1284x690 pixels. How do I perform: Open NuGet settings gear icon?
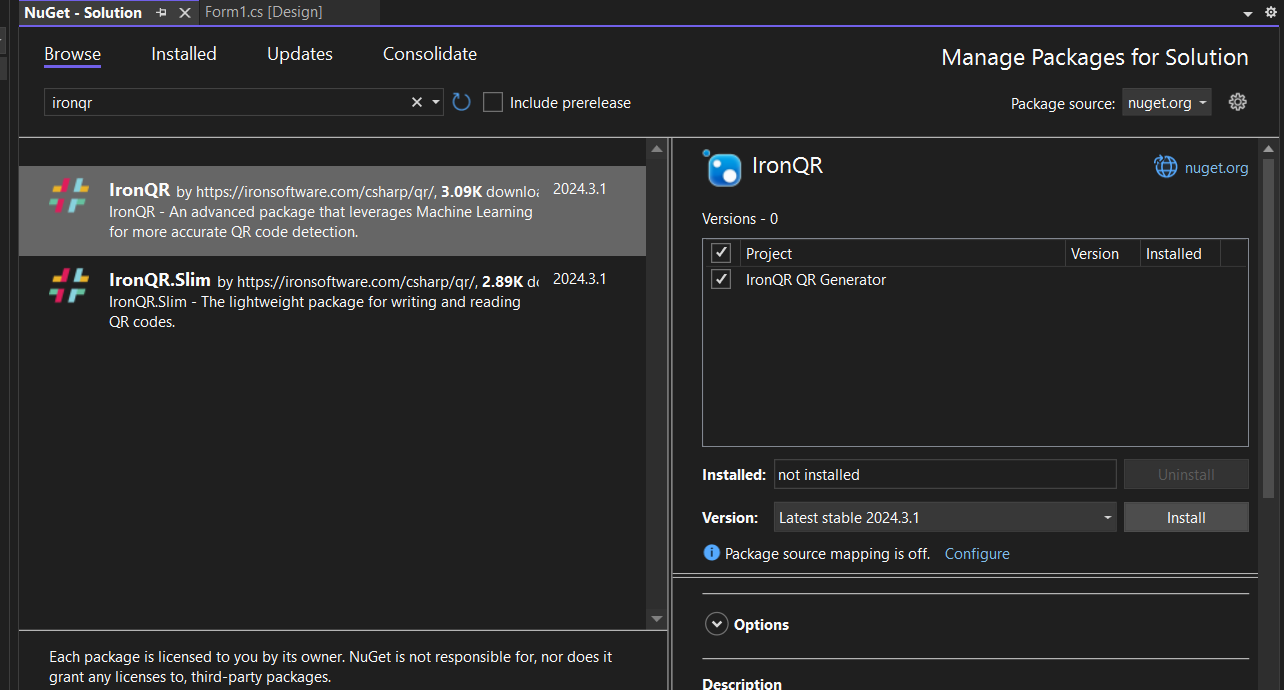click(1237, 102)
